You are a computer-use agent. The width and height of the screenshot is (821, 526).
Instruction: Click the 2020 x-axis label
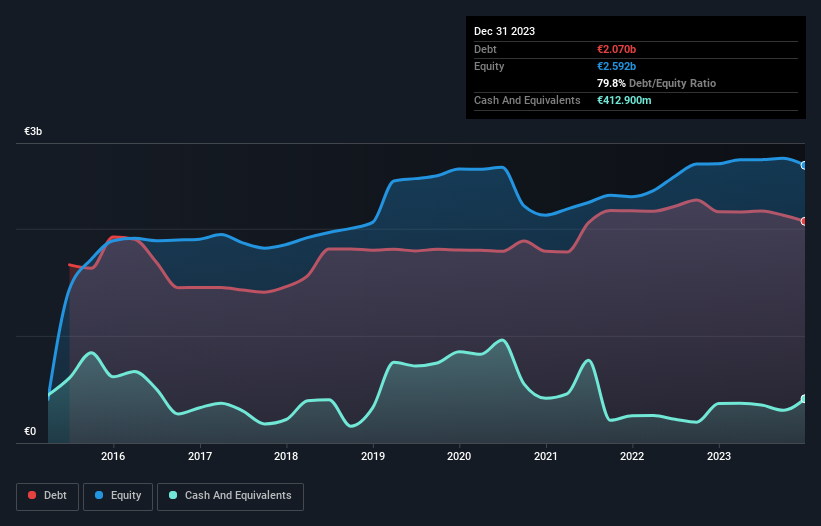coord(459,456)
